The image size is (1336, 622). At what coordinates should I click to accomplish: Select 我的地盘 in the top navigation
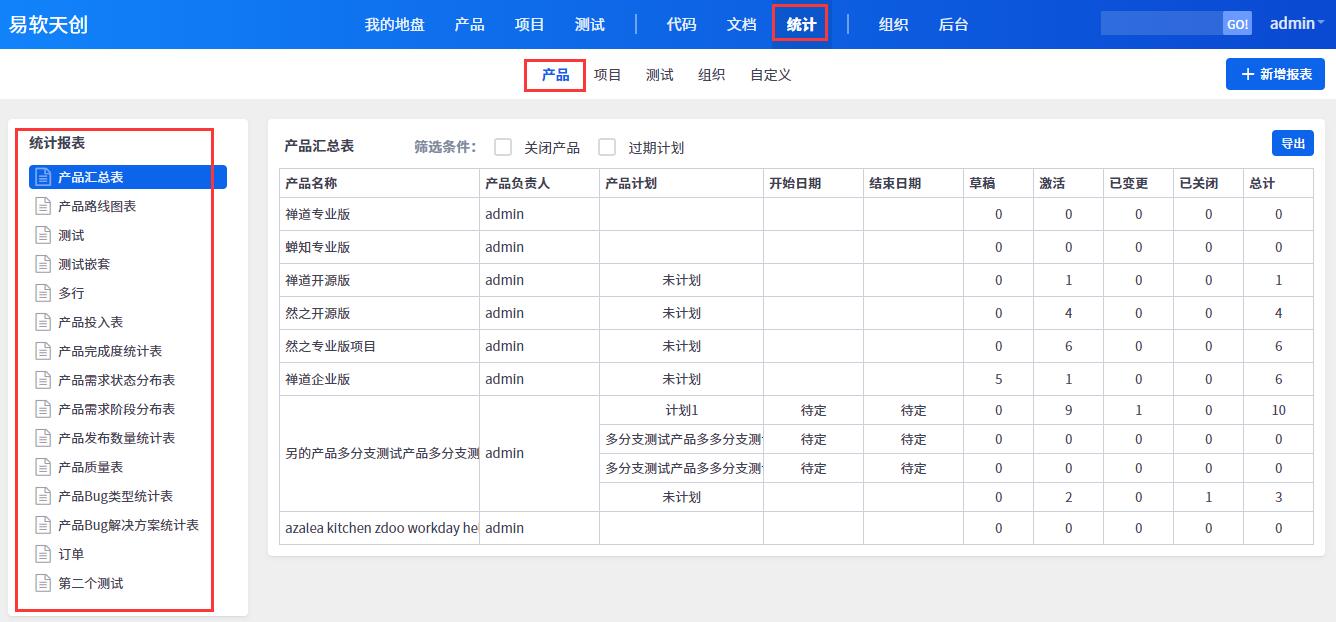pos(394,24)
